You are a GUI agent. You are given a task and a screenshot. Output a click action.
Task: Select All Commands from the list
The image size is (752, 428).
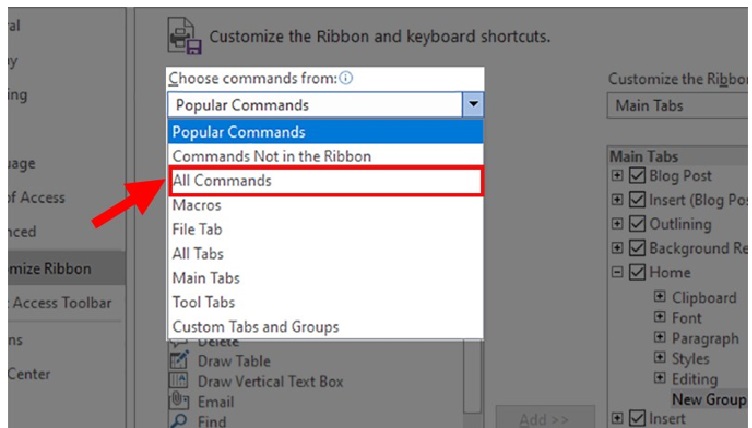222,181
